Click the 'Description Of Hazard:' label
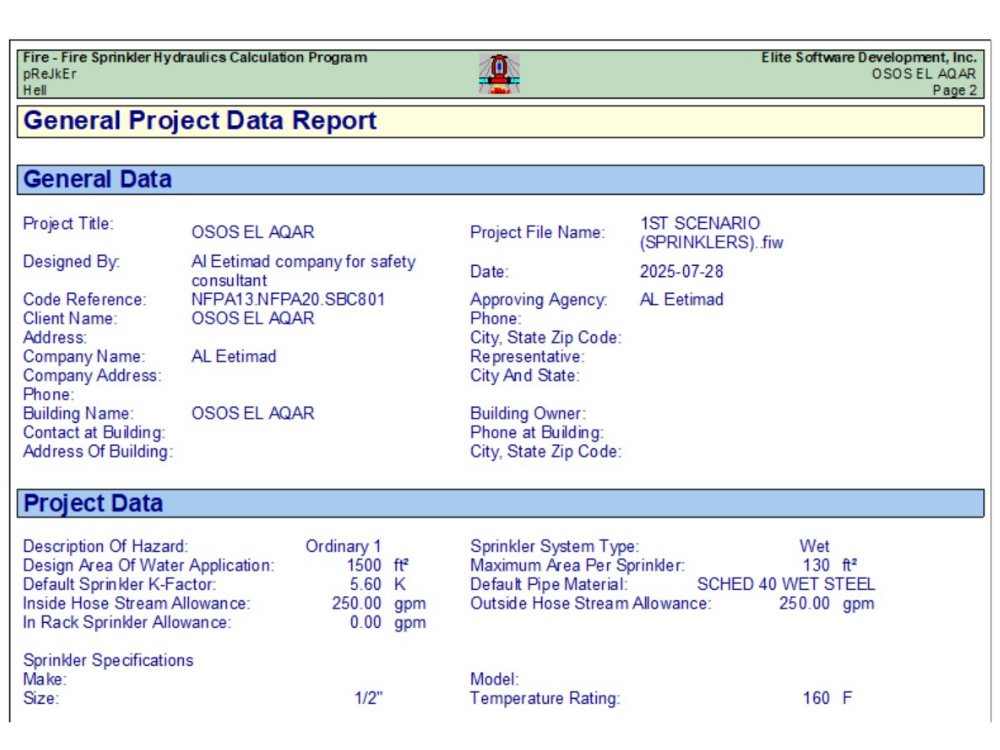 coord(106,547)
